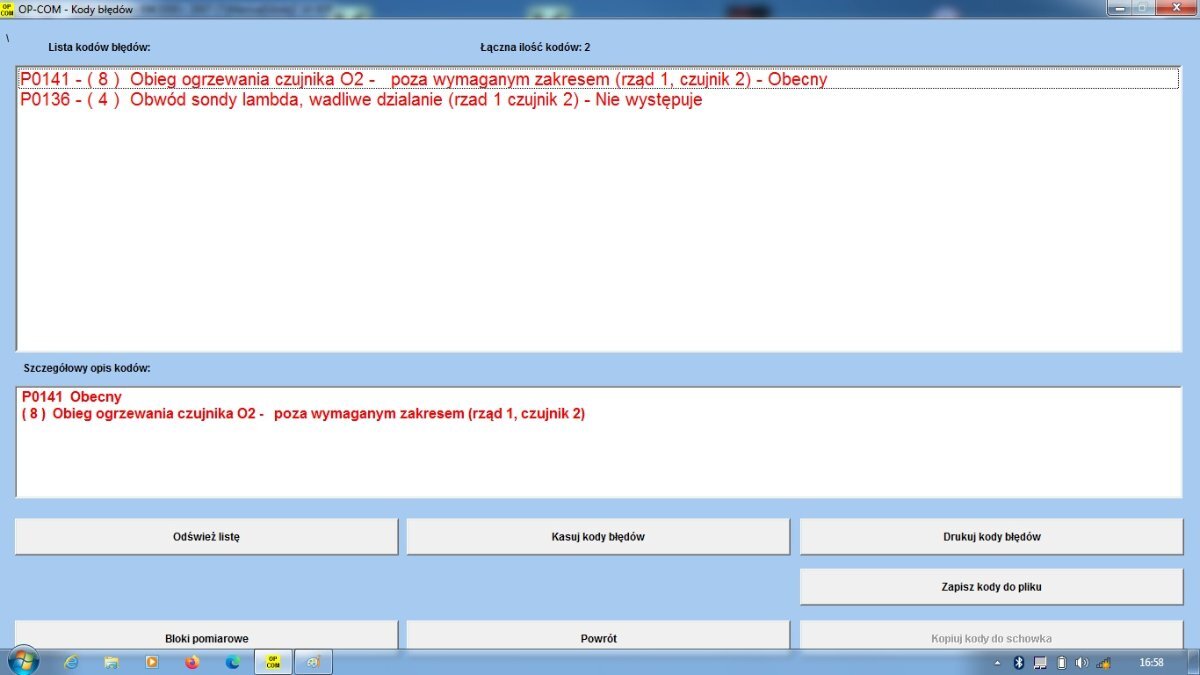Switch to OP-COM taskbar button
The width and height of the screenshot is (1200, 675).
pos(273,662)
